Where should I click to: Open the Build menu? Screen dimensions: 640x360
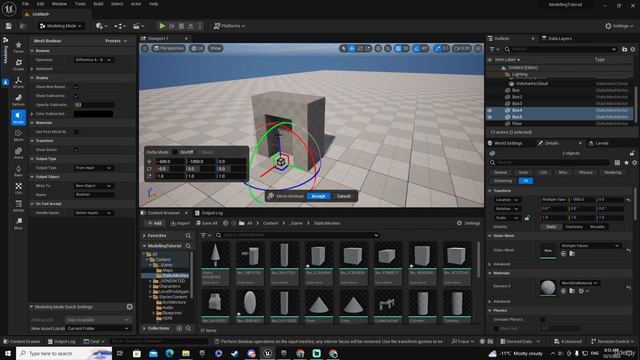[98, 4]
